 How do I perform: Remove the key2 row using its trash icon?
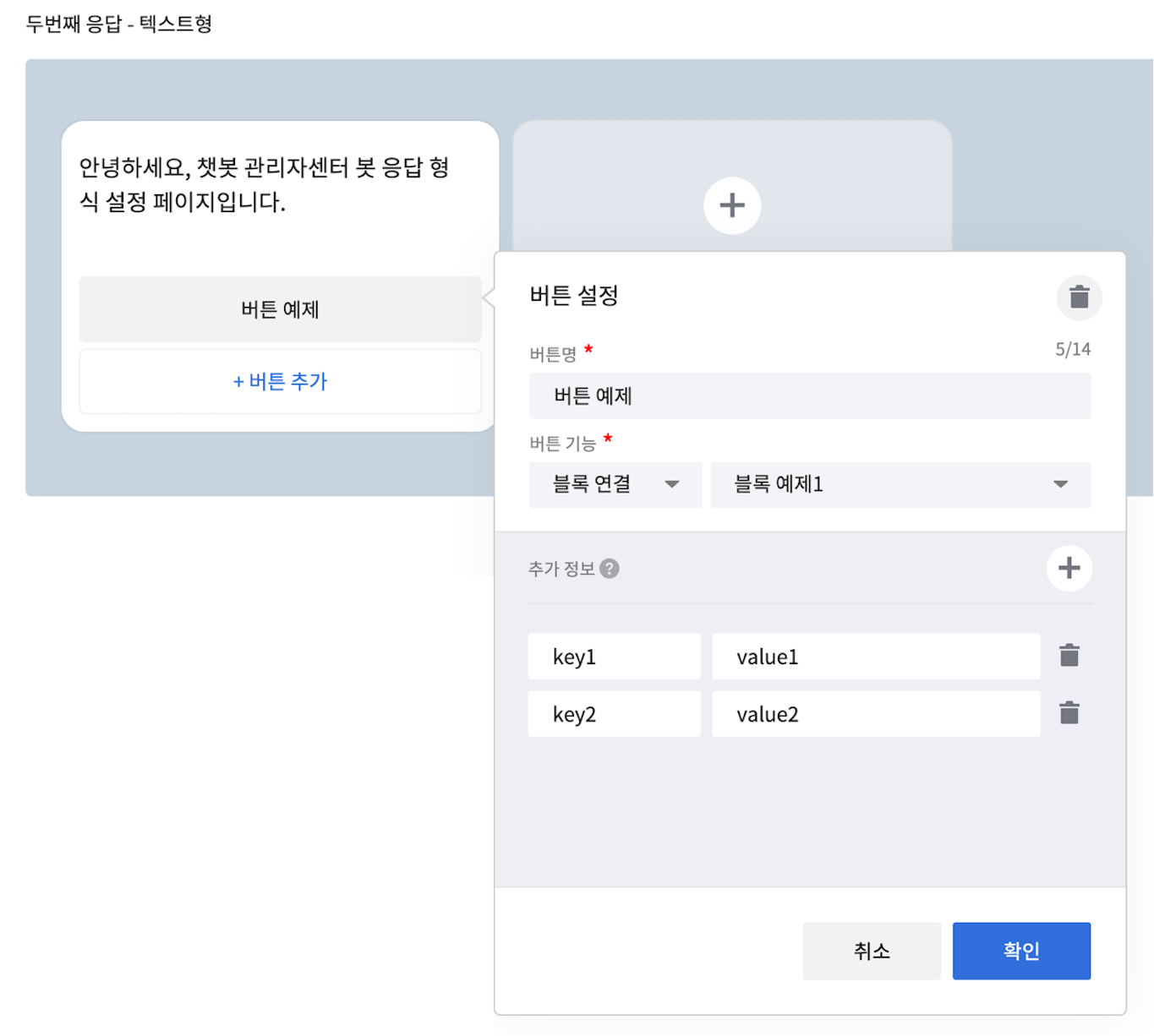(1069, 713)
